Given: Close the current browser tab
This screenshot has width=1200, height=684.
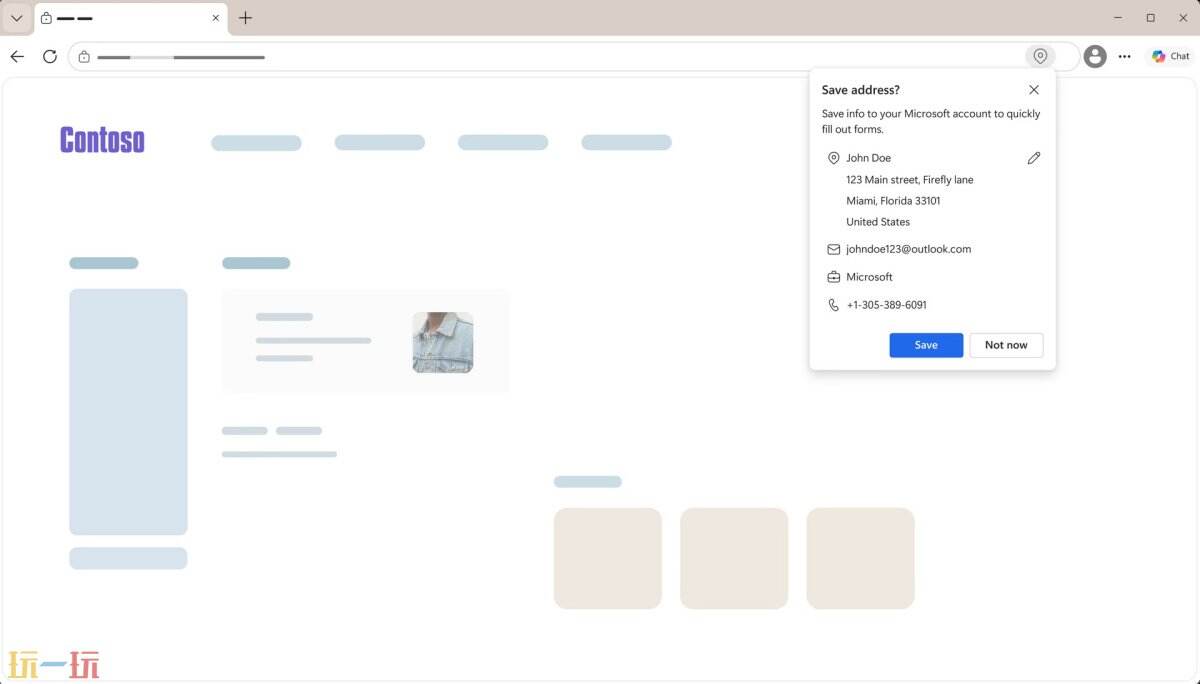Looking at the screenshot, I should pos(215,18).
